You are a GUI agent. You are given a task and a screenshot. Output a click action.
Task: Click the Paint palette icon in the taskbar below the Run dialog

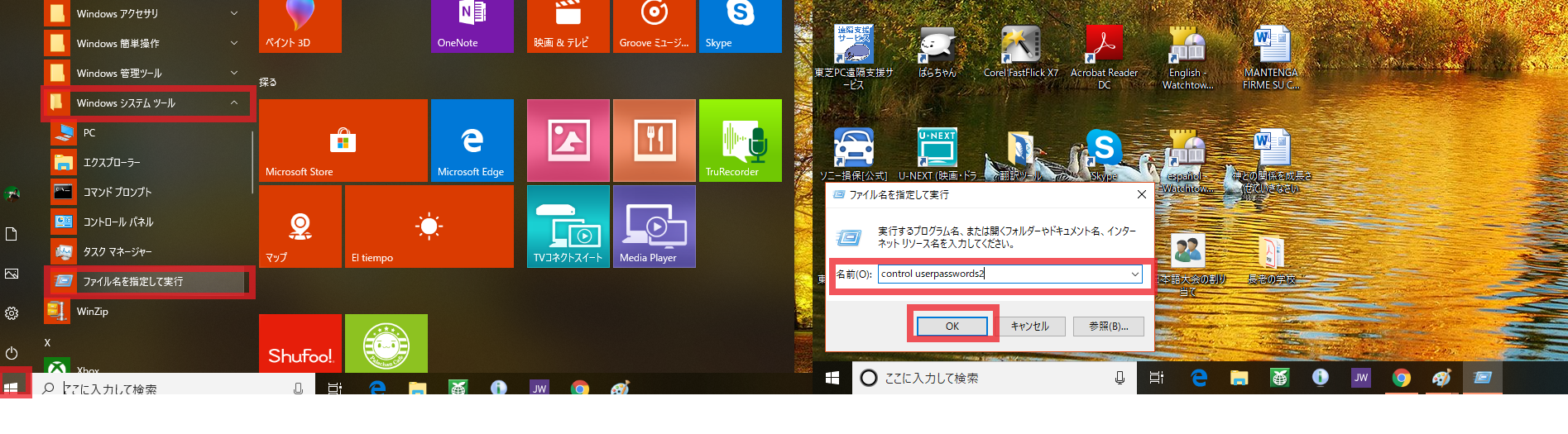1441,378
